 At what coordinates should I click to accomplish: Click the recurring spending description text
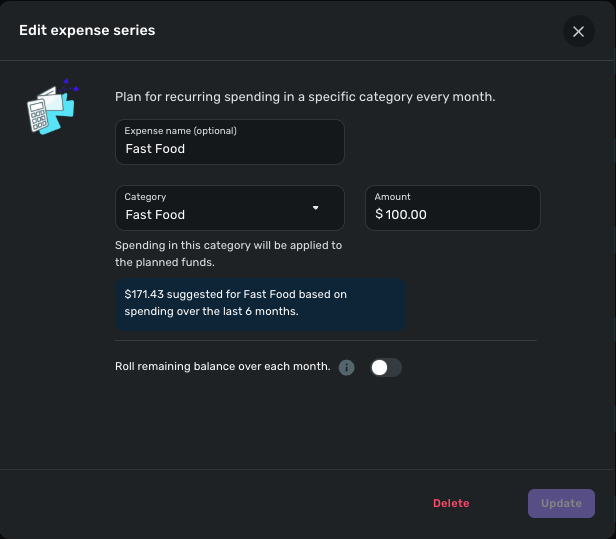click(305, 97)
